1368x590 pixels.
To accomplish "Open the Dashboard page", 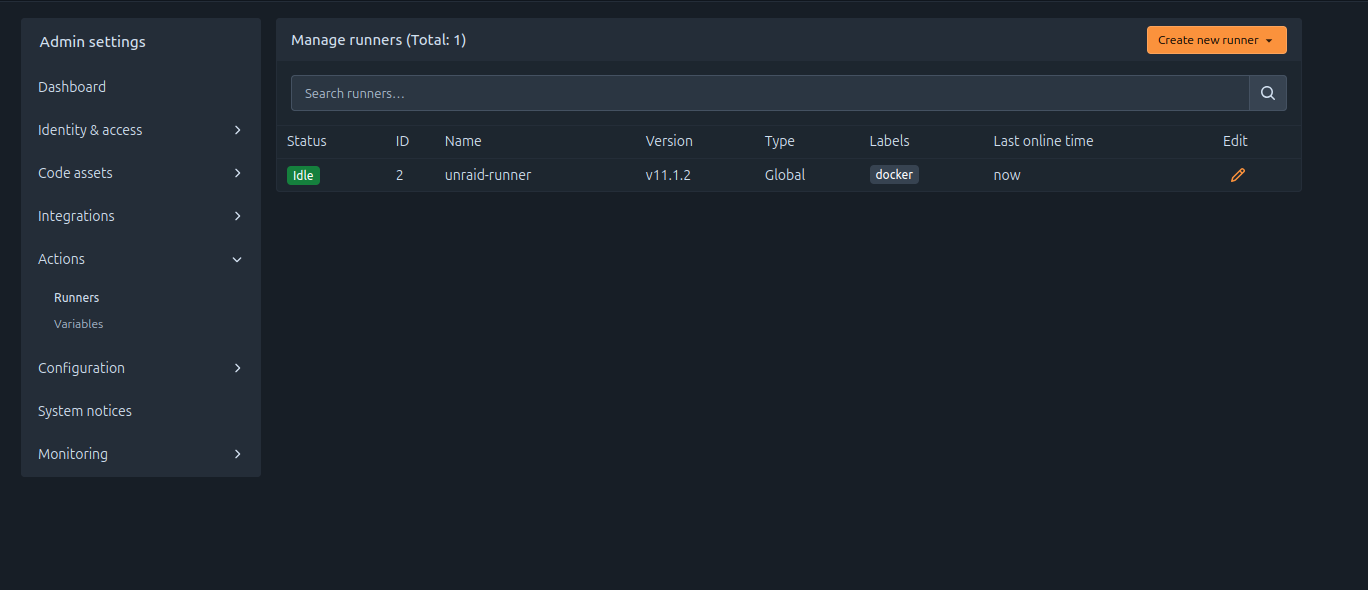I will [72, 87].
